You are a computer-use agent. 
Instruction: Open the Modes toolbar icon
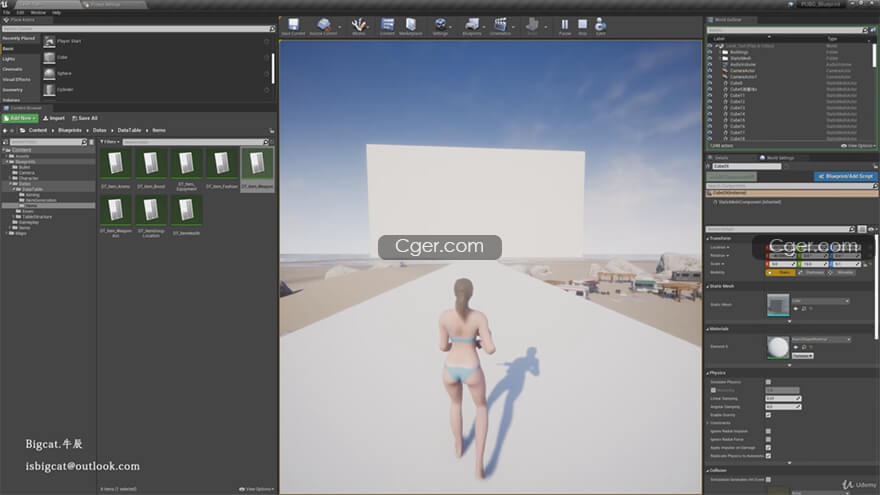click(x=359, y=25)
